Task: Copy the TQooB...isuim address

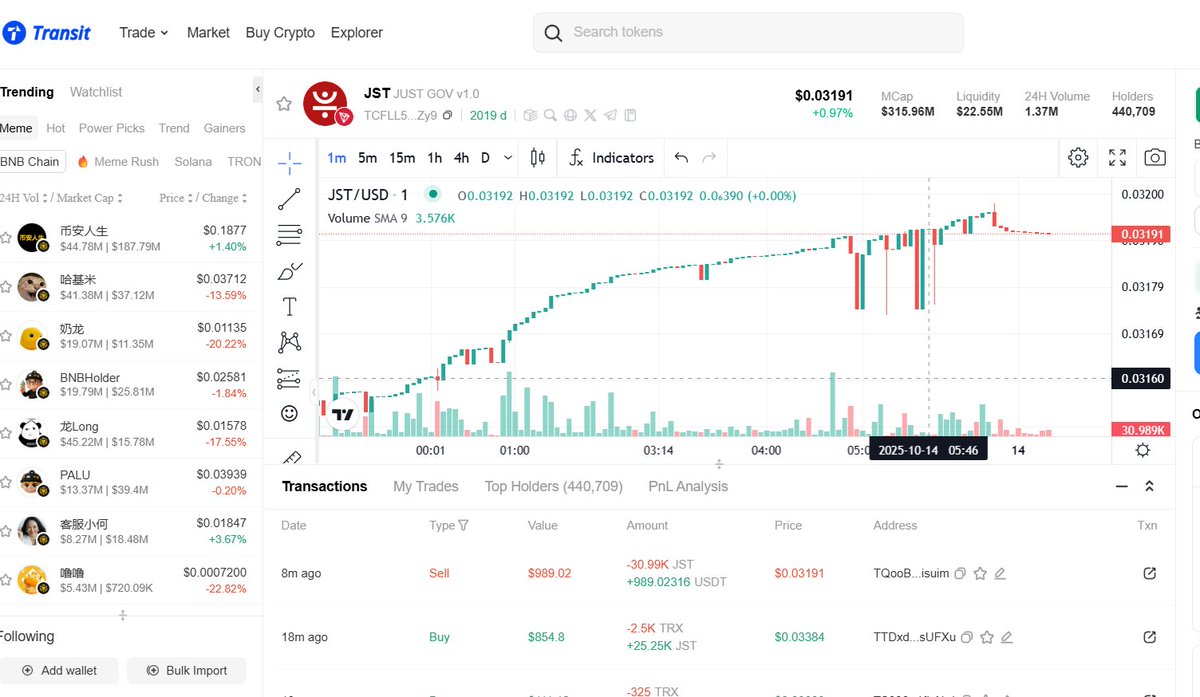Action: pos(960,574)
